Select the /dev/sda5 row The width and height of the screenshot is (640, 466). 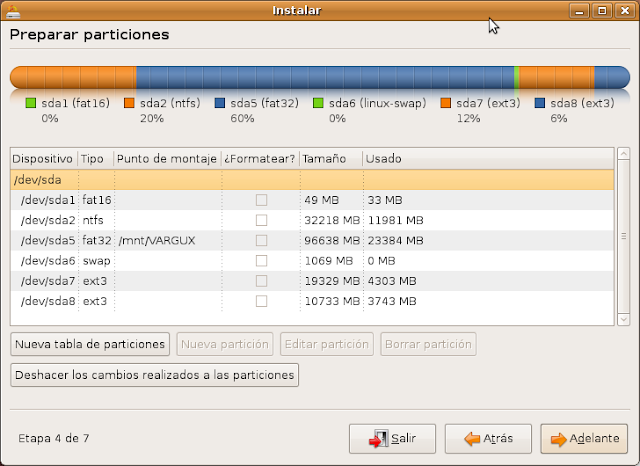click(x=312, y=240)
